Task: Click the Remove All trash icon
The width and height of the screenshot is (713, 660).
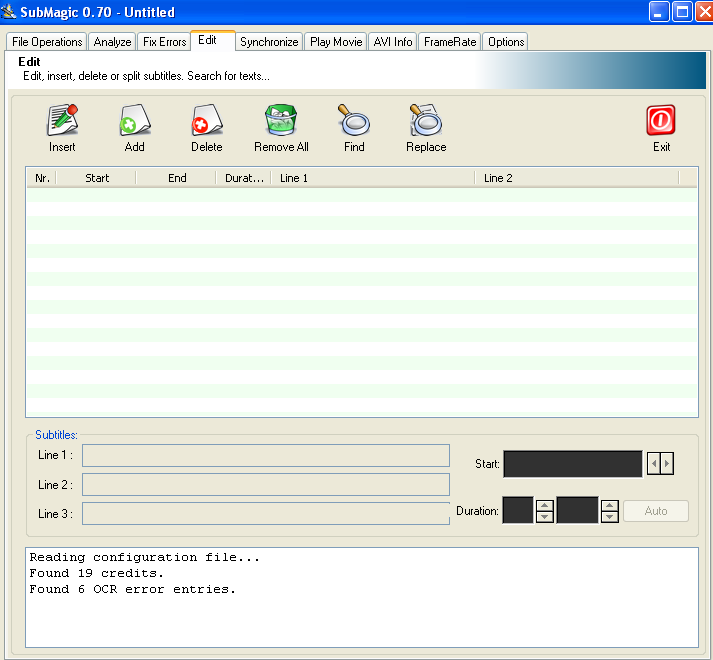Action: point(281,121)
